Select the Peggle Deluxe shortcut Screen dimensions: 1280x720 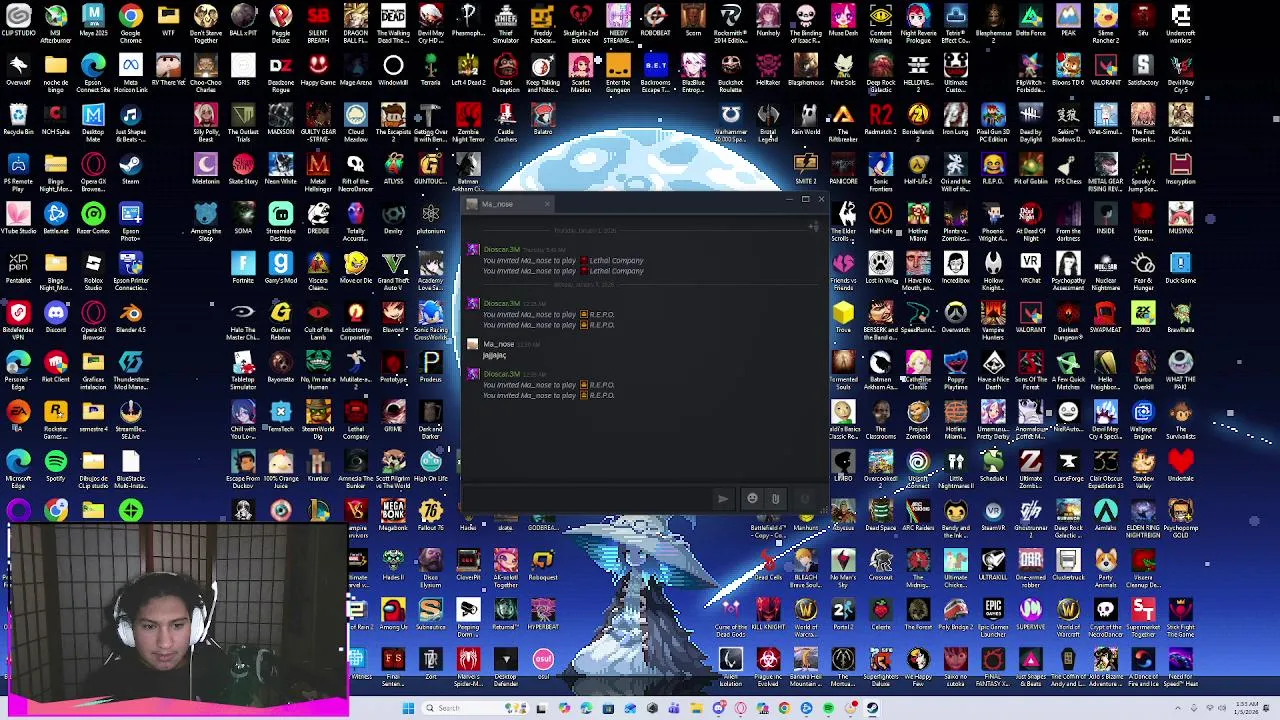(281, 22)
